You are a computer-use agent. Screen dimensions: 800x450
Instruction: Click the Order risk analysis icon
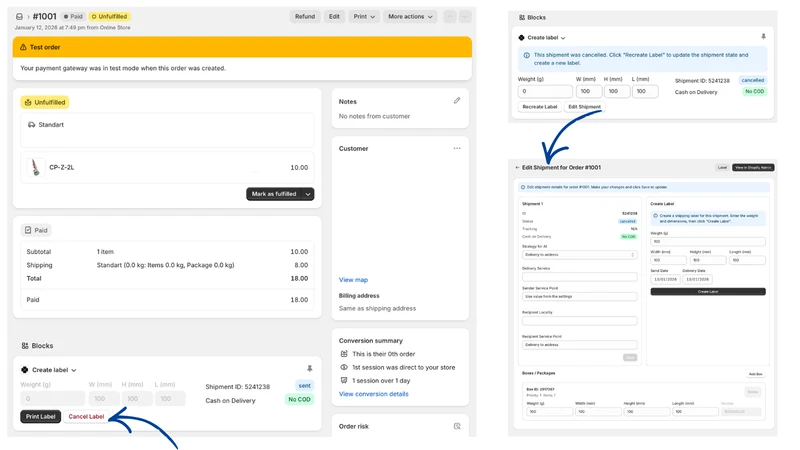tap(457, 426)
